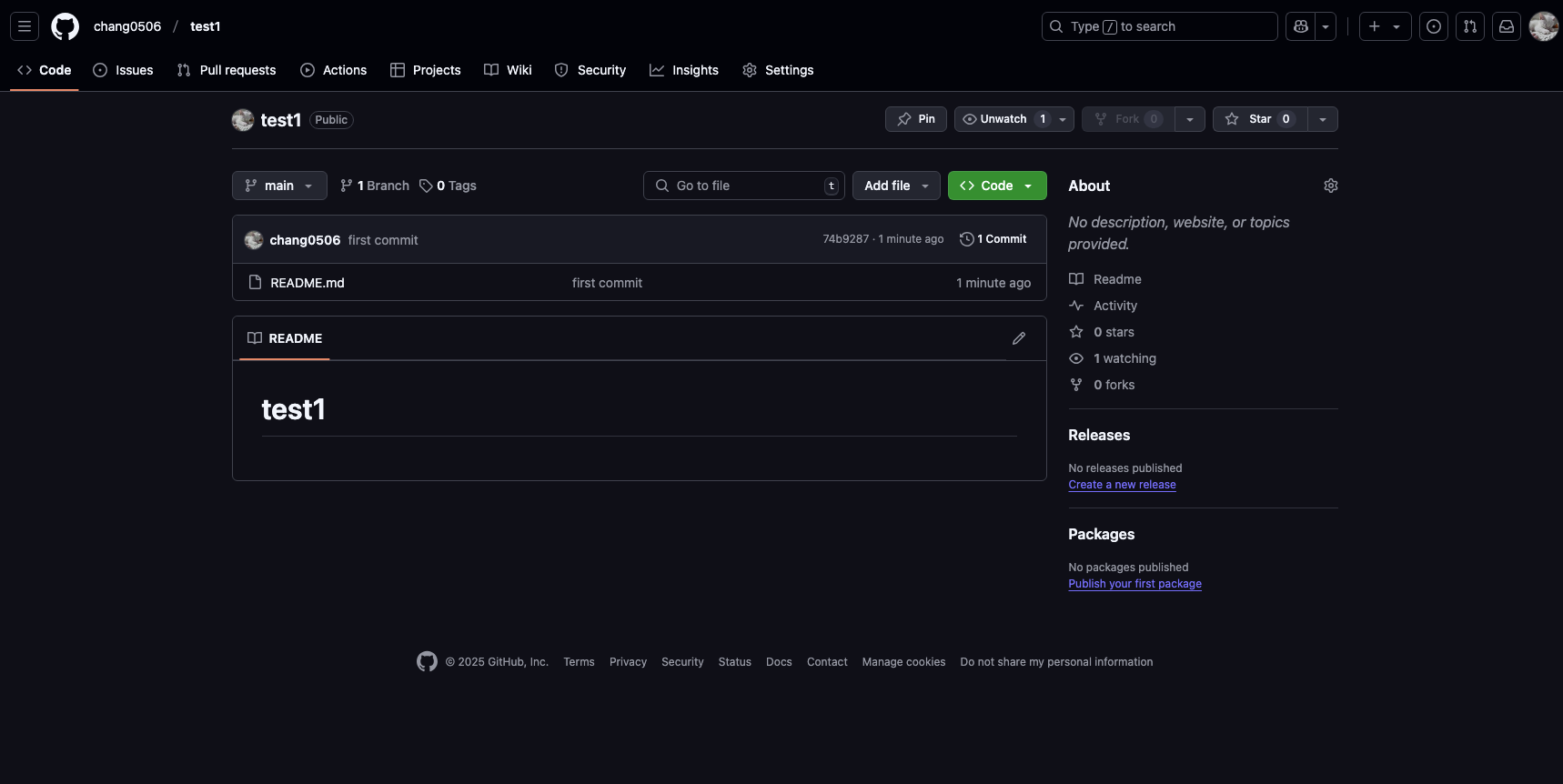1563x784 pixels.
Task: Open the Pull requests icon in top header
Action: [1470, 26]
